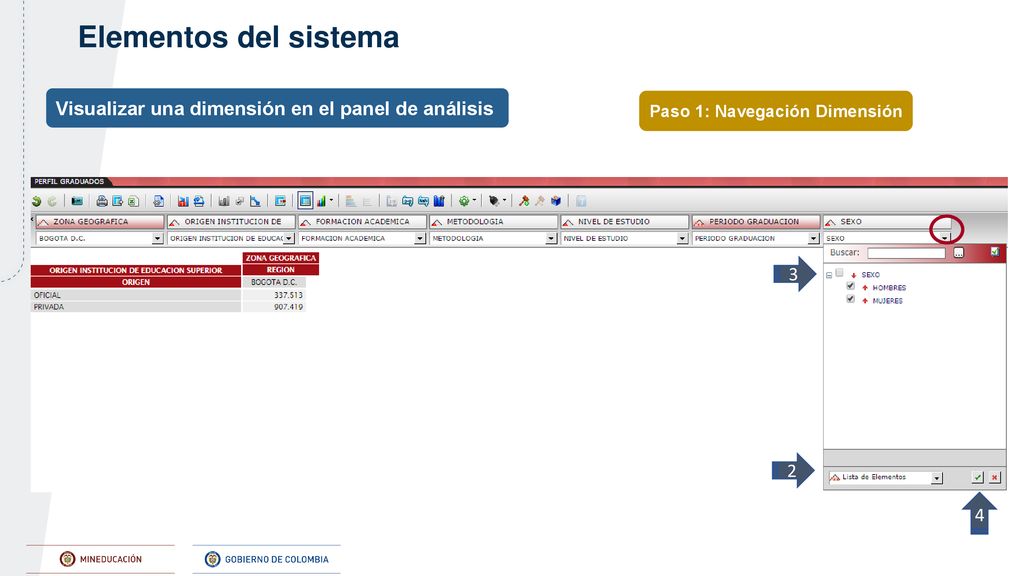Uncheck the MUJERES checkbox
Viewport: 1024px width, 576px height.
click(x=850, y=299)
